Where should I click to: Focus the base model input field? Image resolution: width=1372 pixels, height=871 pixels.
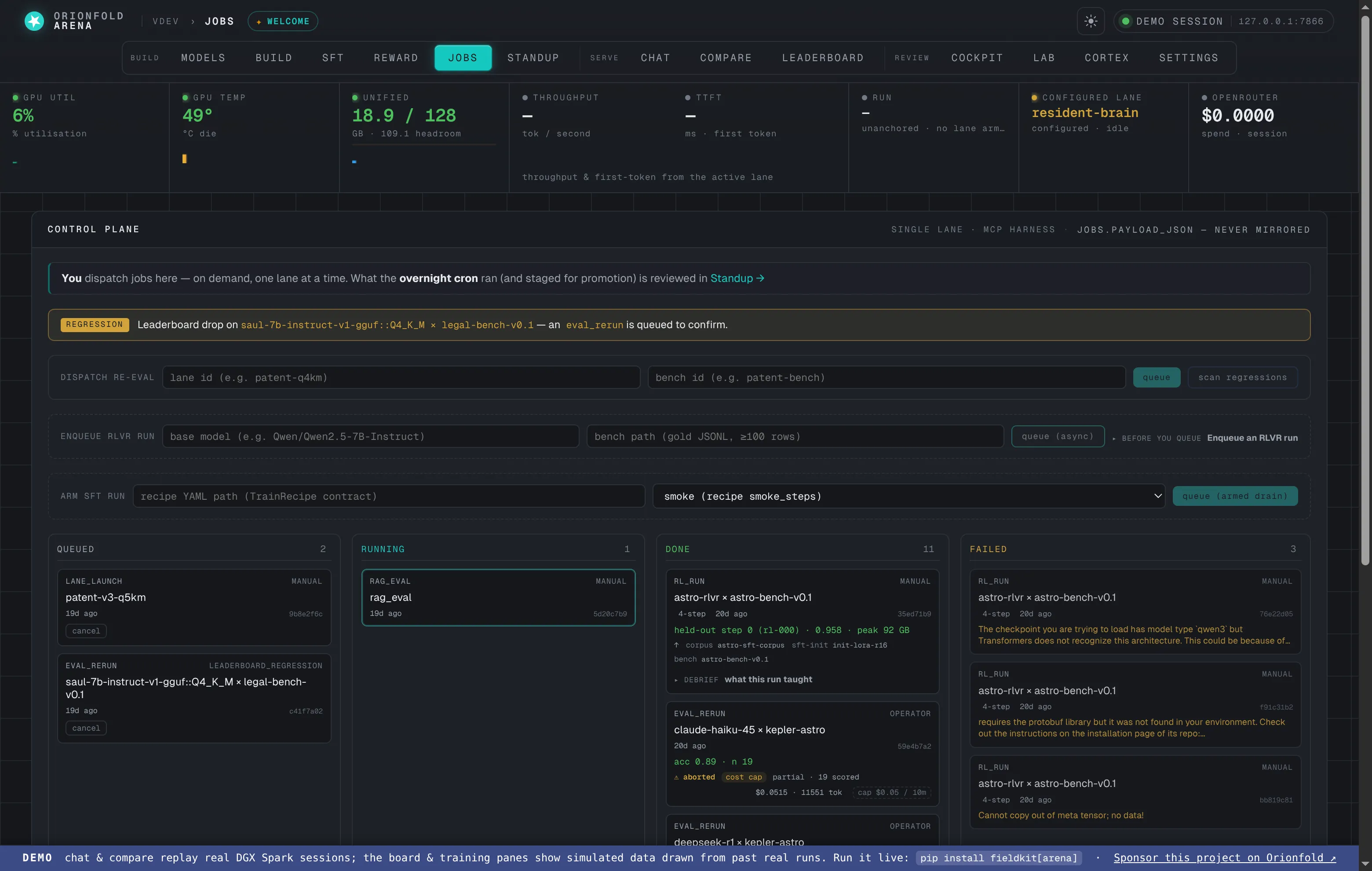coord(370,437)
